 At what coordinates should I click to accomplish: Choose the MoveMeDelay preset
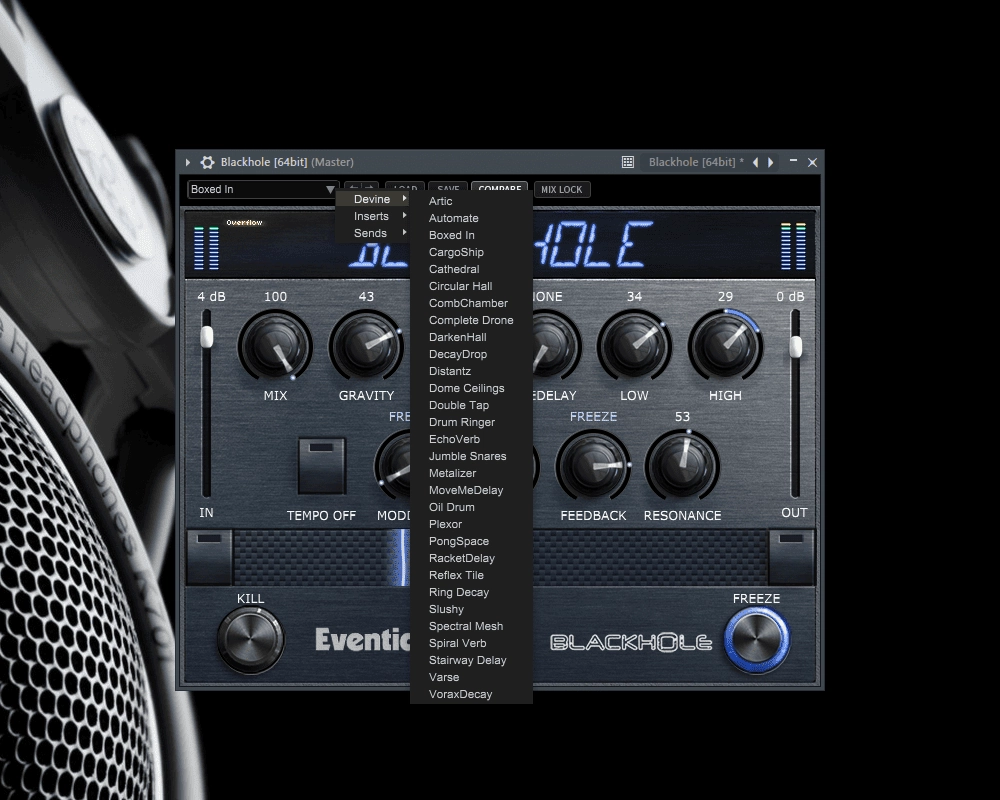[471, 491]
